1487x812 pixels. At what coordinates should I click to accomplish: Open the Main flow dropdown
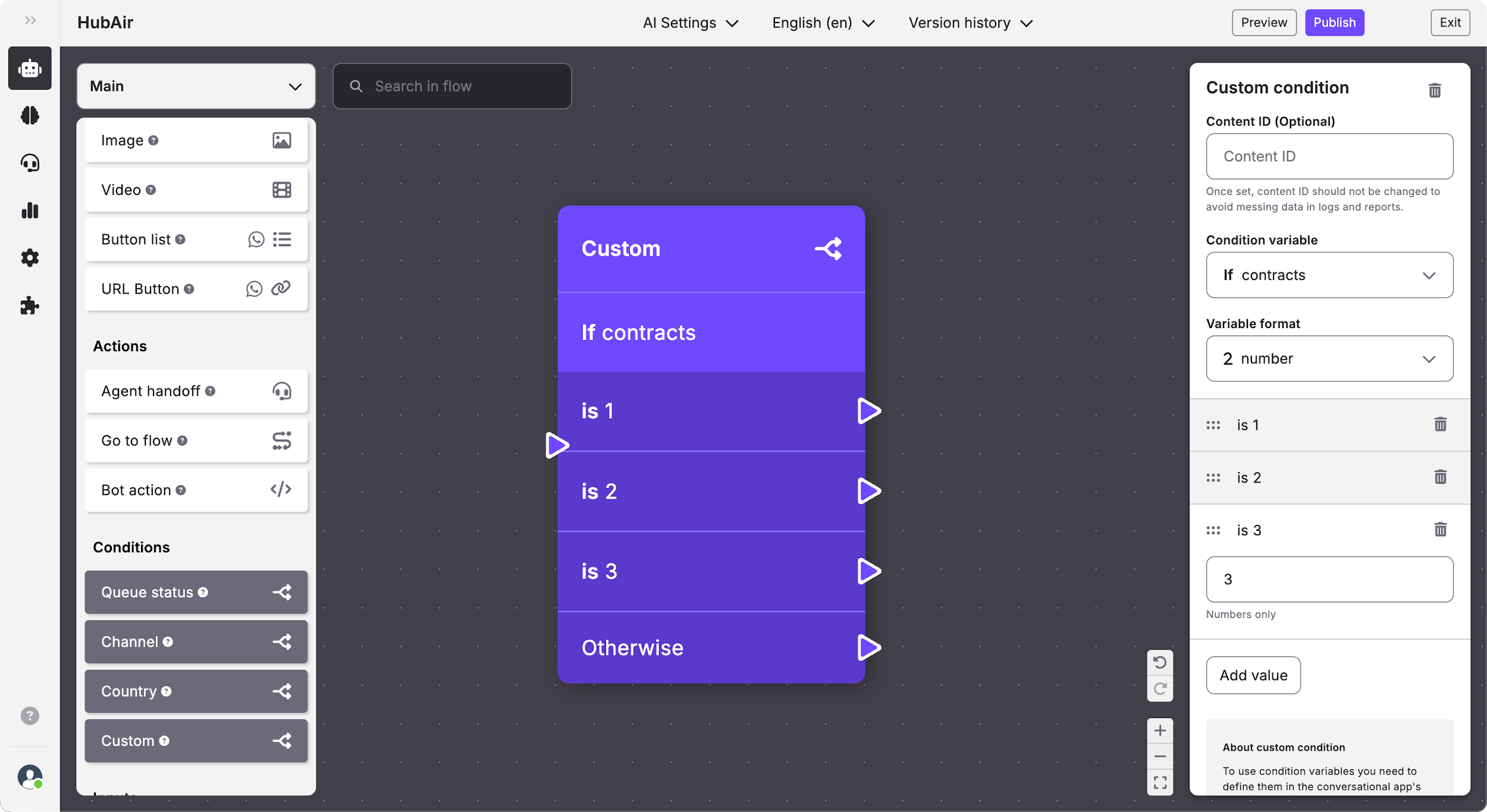[x=196, y=86]
